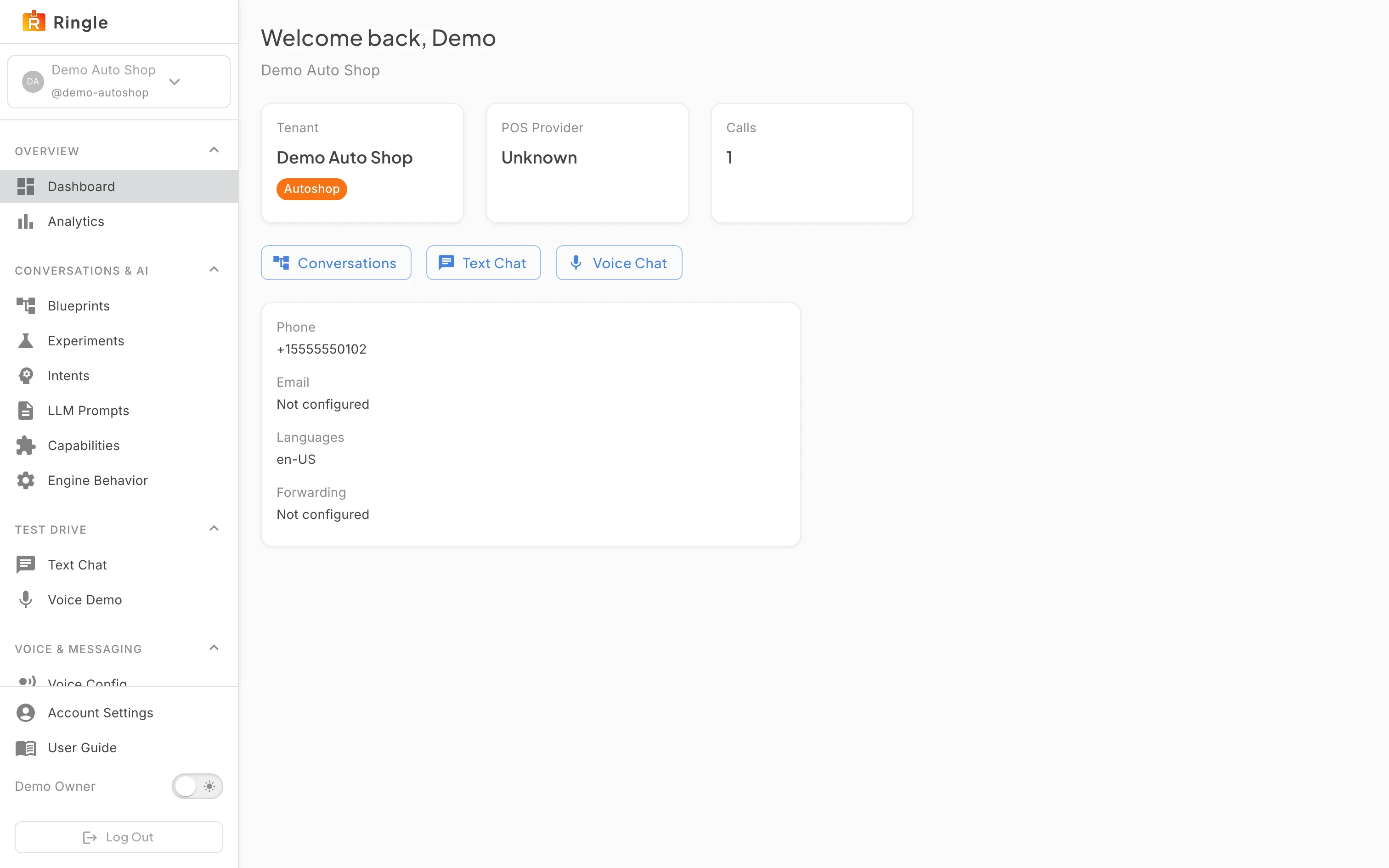Click the phone number +15555550102
Viewport: 1389px width, 868px height.
tap(322, 349)
